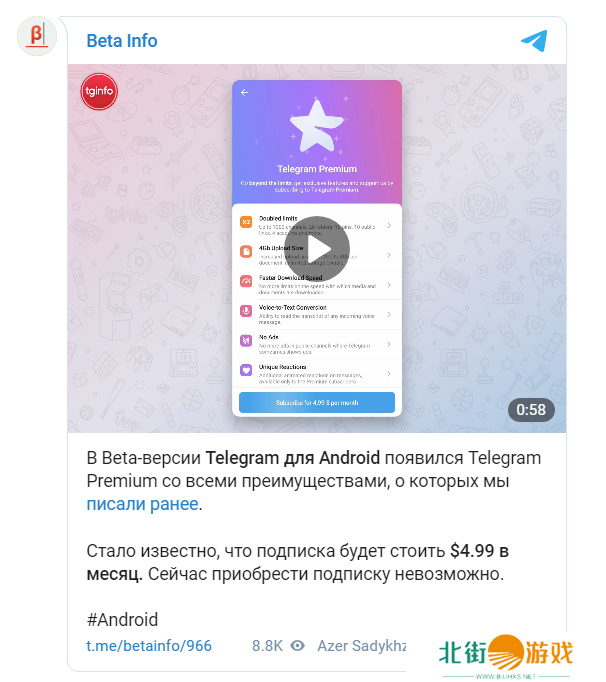606x682 pixels.
Task: Expand the Doubled Limits row chevron
Action: point(389,225)
